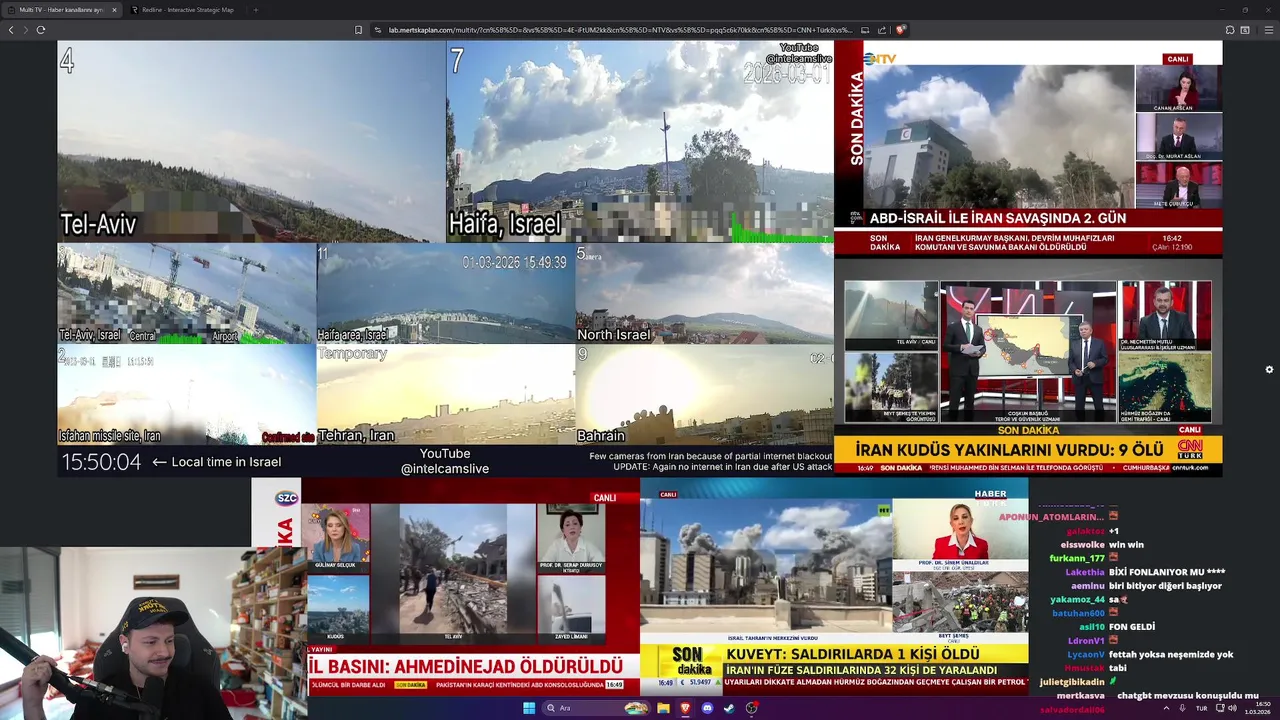Click the YouTube @intelcamslive caption
Screen dimensions: 1280x720
click(445, 461)
